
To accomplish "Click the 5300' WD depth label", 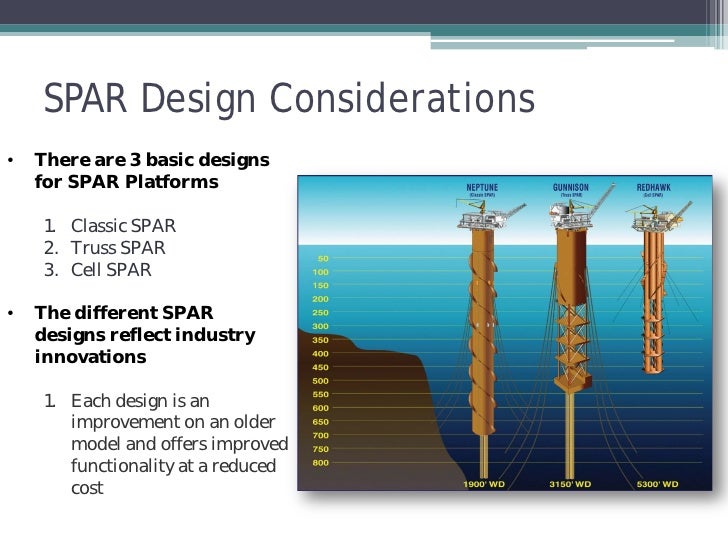I will pyautogui.click(x=657, y=484).
